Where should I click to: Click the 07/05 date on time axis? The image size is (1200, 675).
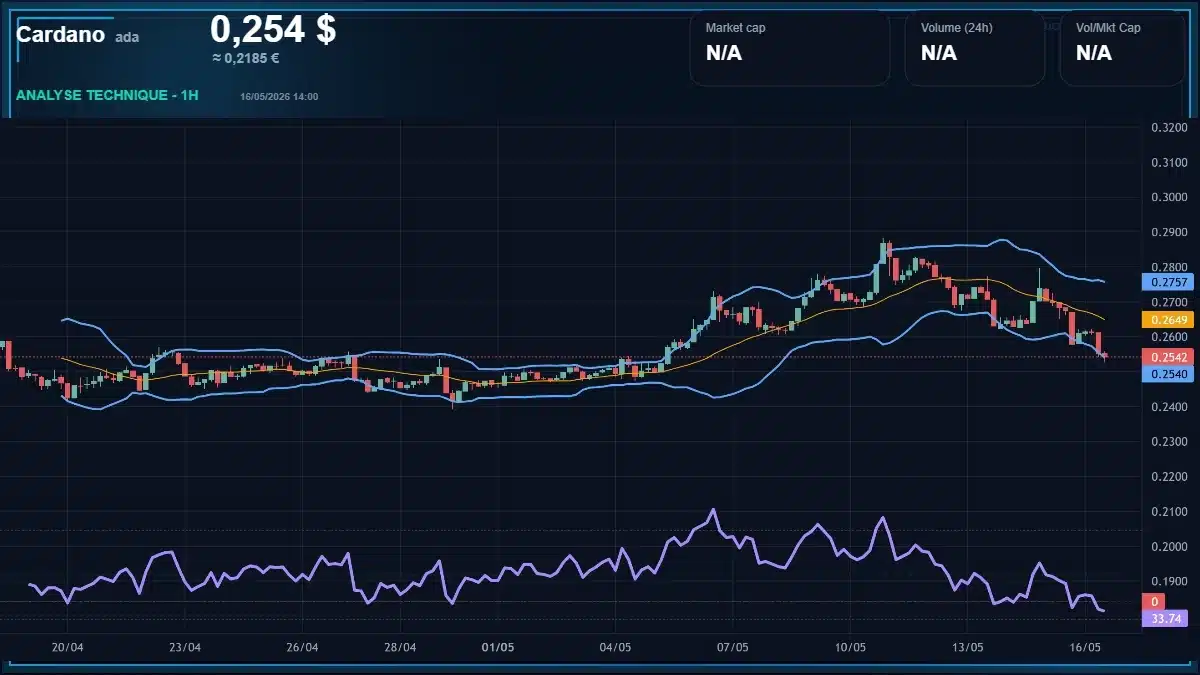[x=733, y=648]
